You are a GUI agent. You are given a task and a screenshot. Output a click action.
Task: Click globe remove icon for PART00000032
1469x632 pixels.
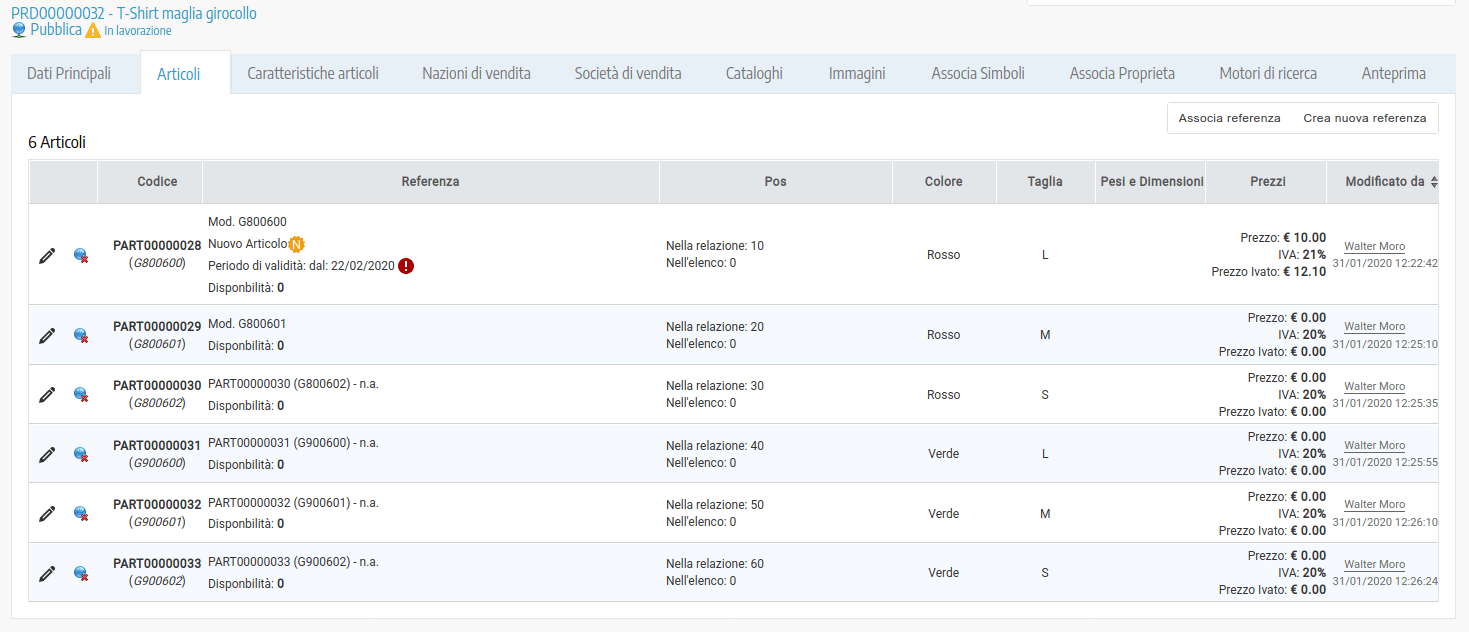(81, 514)
